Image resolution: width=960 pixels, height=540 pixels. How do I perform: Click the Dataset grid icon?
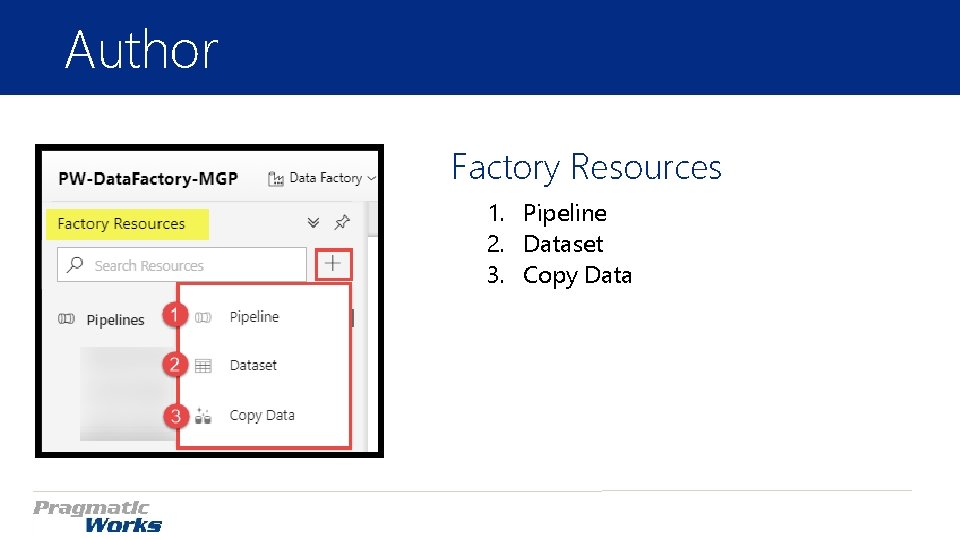coord(203,366)
